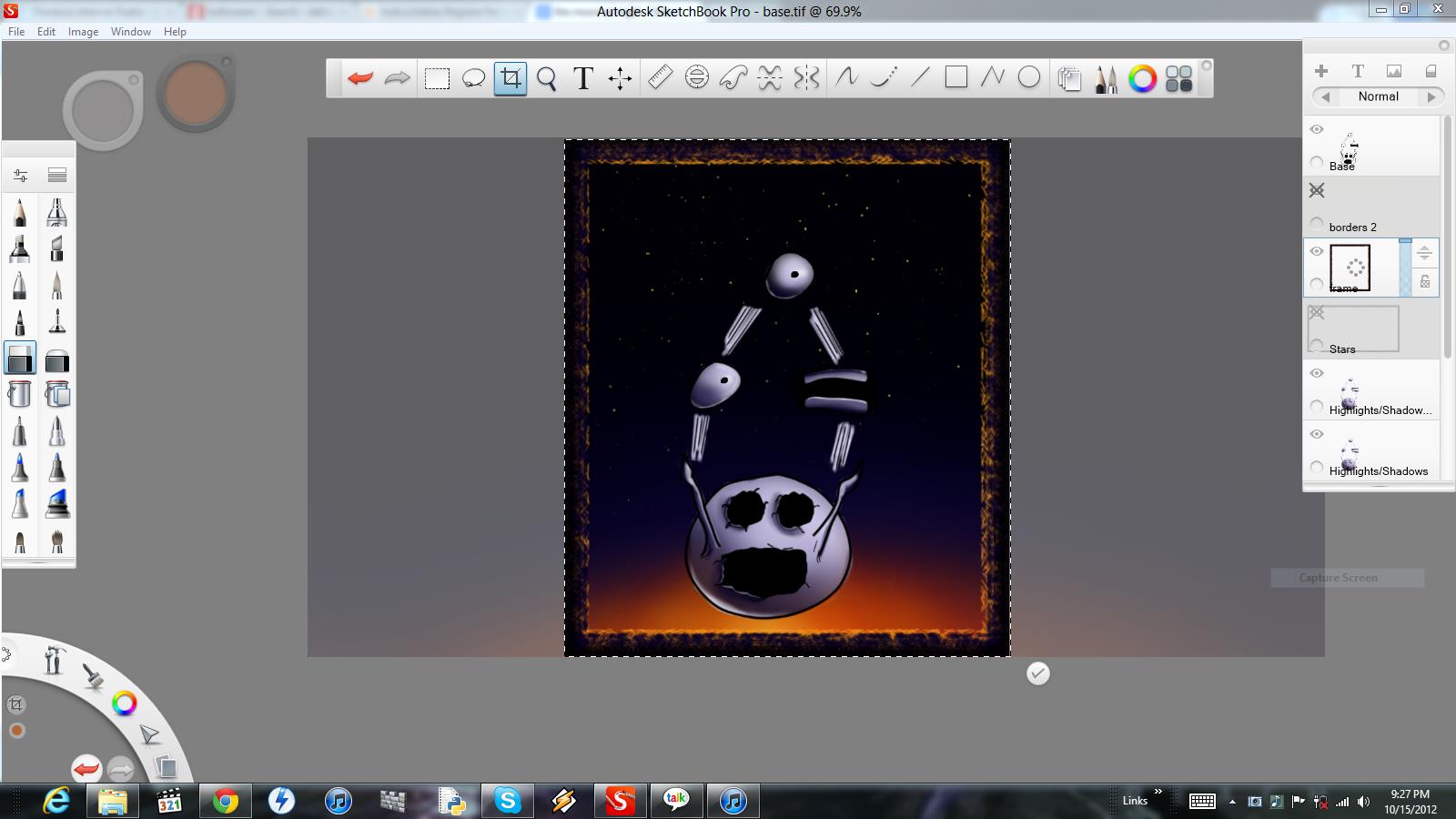
Task: Select the highlighted hard eraser brush
Action: click(x=20, y=359)
